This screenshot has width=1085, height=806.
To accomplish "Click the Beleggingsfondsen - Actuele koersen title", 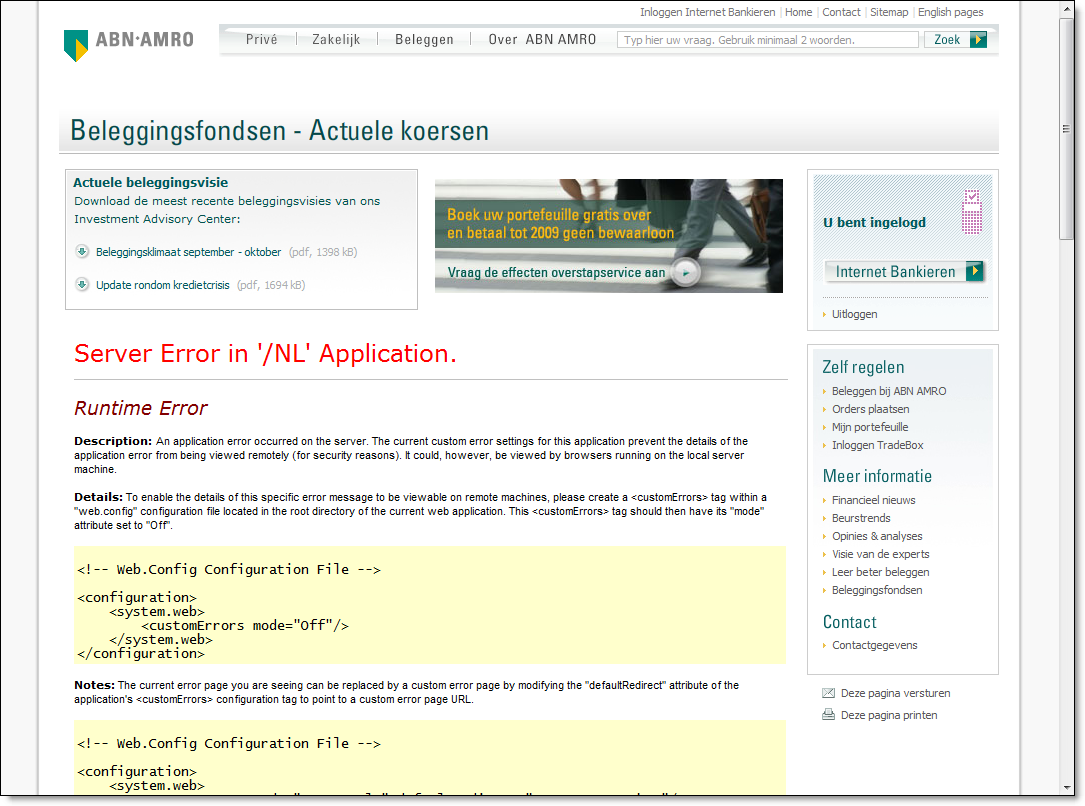I will (280, 131).
